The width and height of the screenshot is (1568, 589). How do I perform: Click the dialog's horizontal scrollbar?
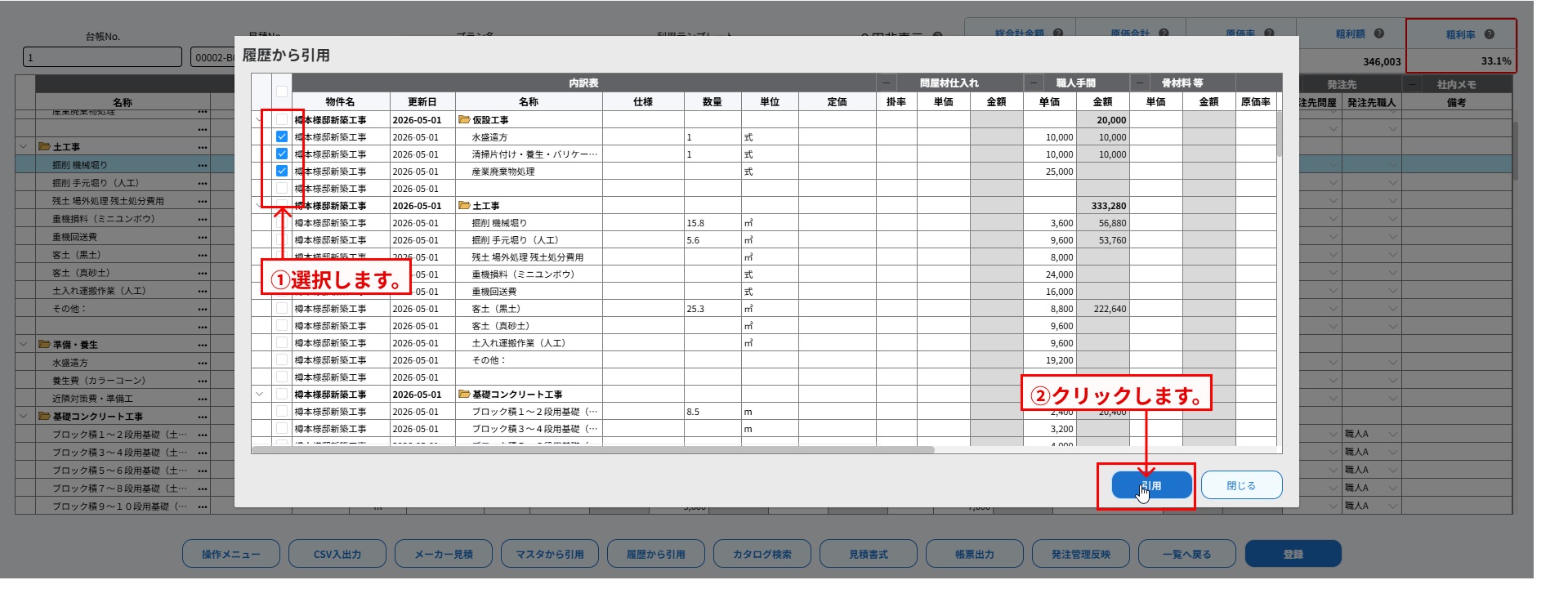593,449
